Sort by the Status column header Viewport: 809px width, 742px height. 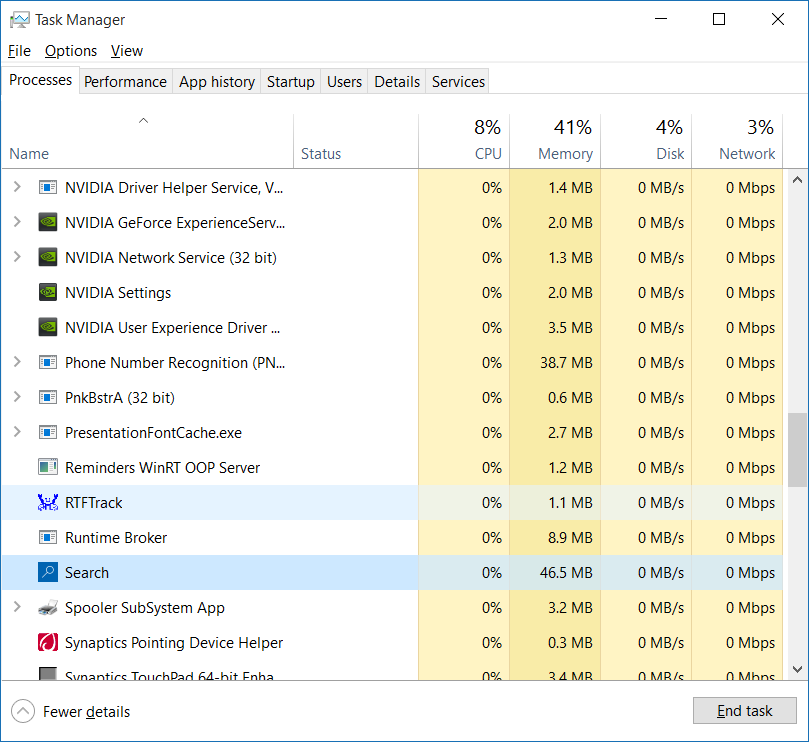pyautogui.click(x=356, y=141)
